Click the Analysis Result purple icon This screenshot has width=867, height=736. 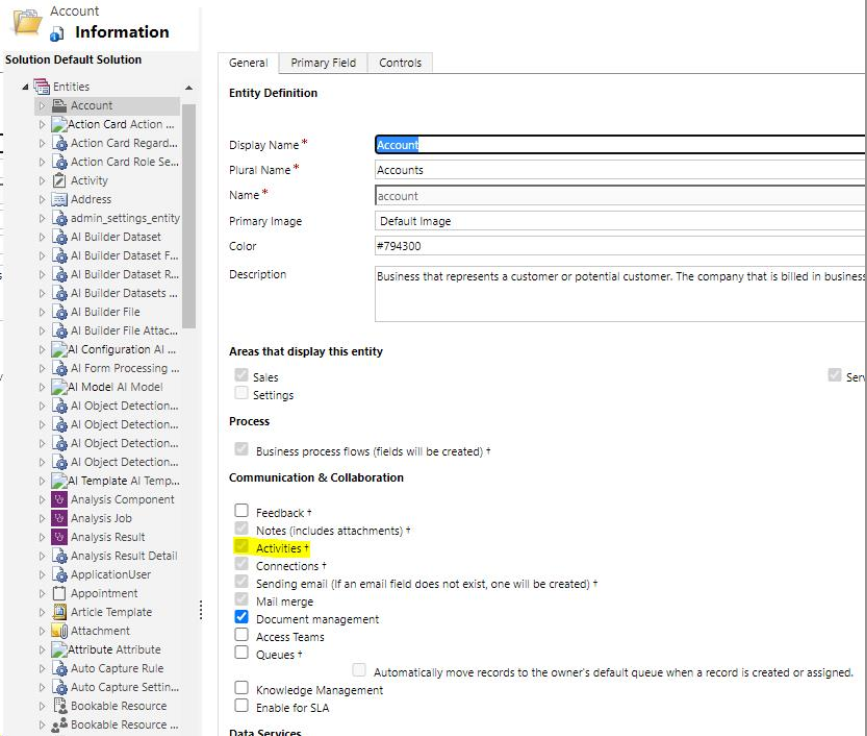coord(59,537)
